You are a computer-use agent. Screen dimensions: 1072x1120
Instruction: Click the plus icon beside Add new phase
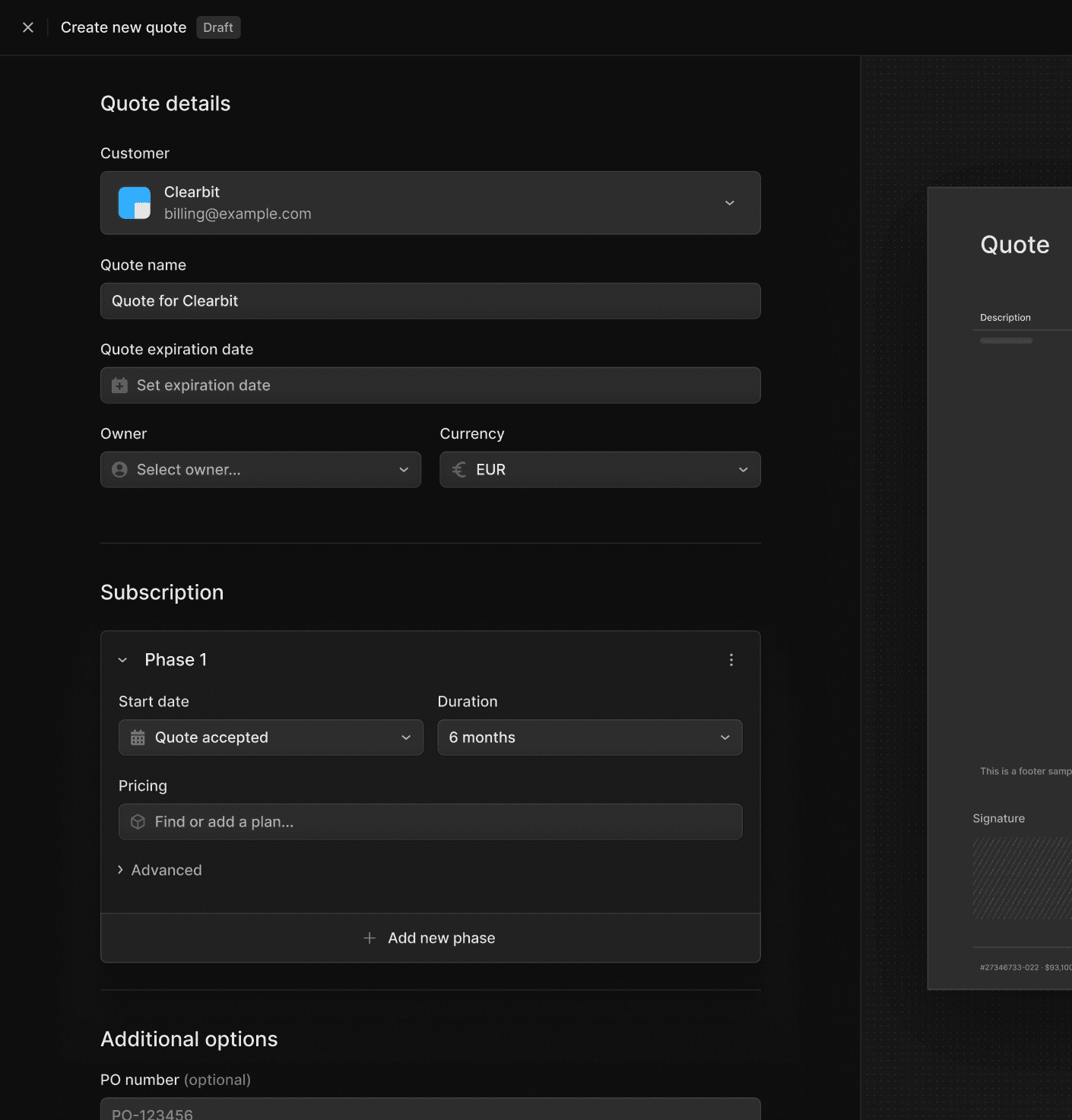[x=369, y=938]
